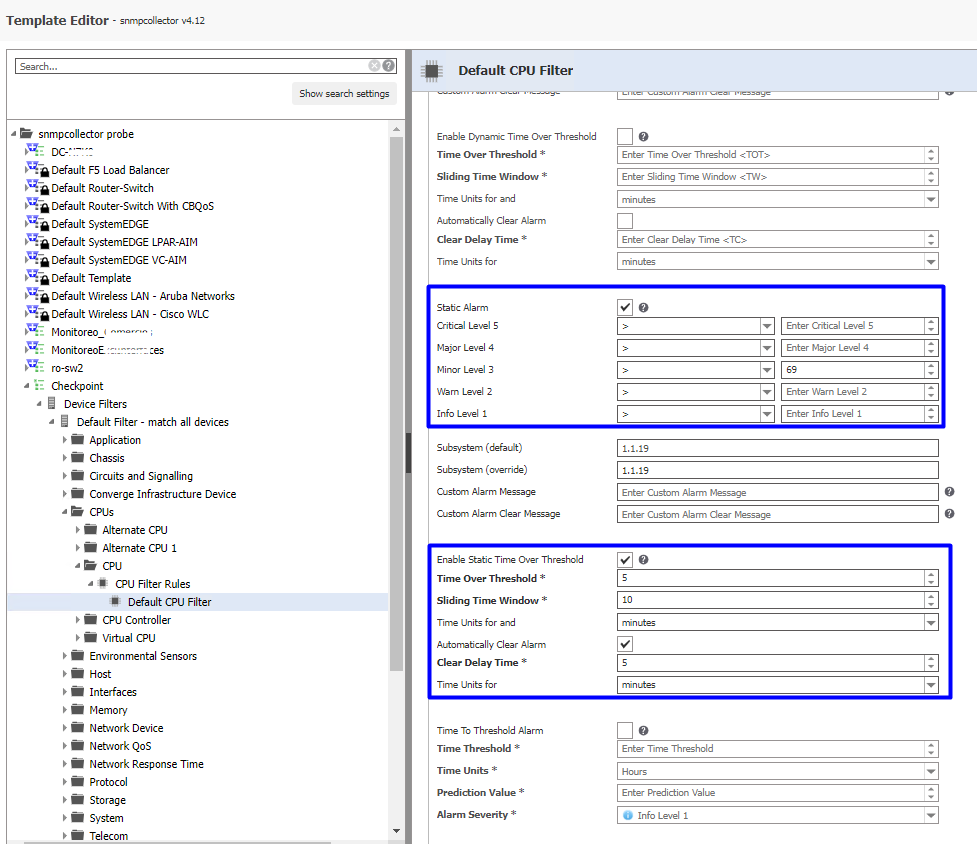
Task: Disable the Automatically Clear Alarm checkbox
Action: point(626,644)
